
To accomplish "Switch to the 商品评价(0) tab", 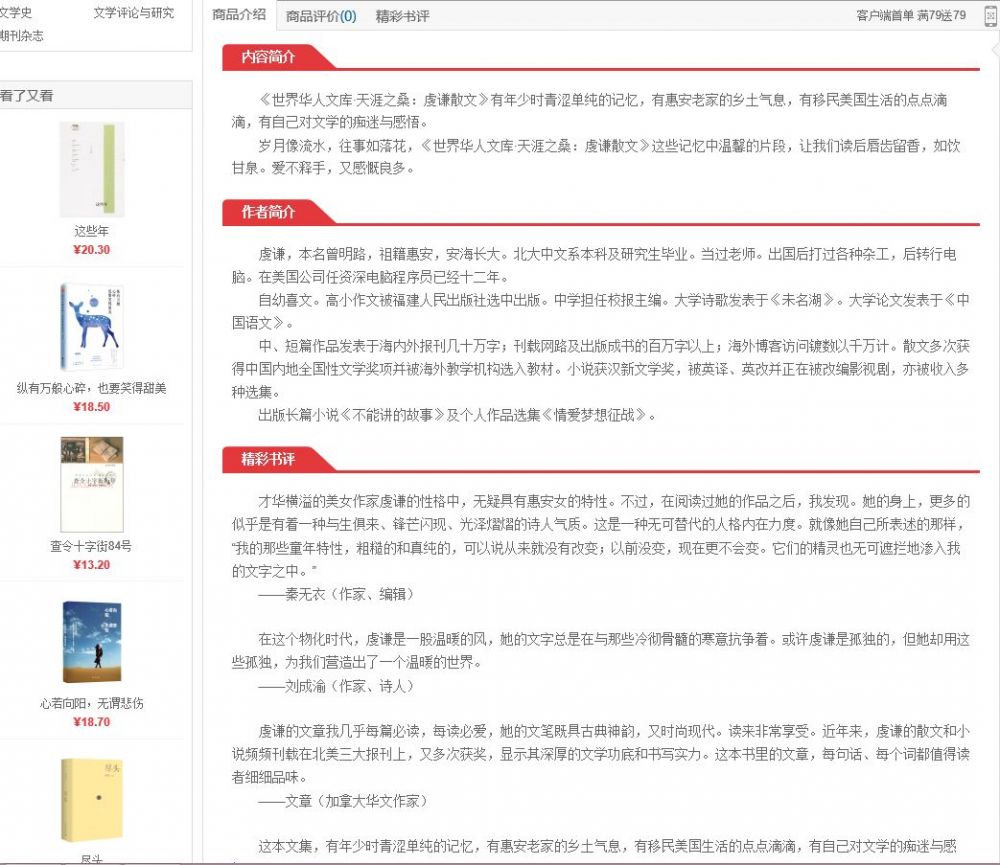I will click(320, 16).
